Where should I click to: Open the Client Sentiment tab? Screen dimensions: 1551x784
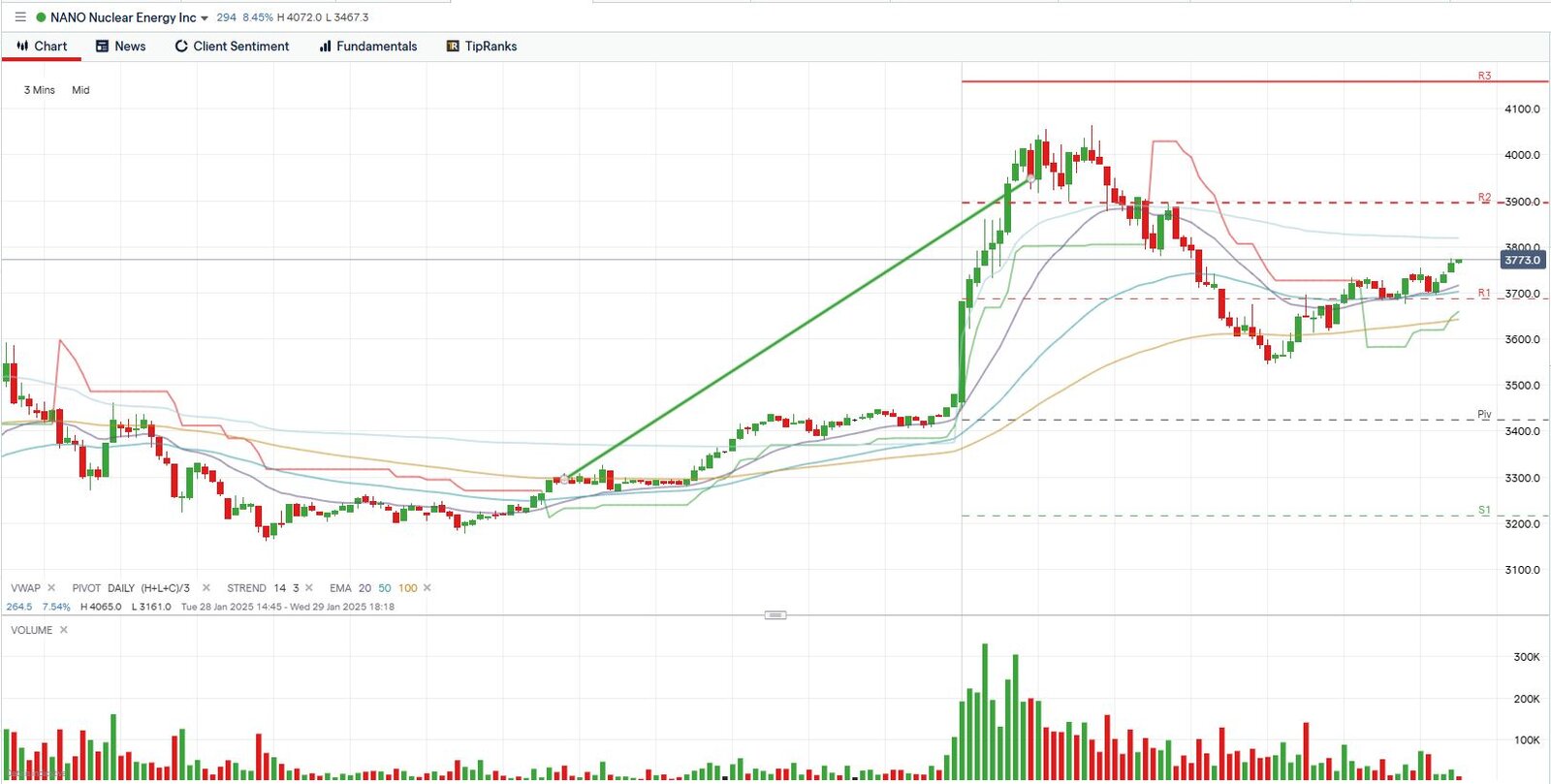click(x=232, y=47)
